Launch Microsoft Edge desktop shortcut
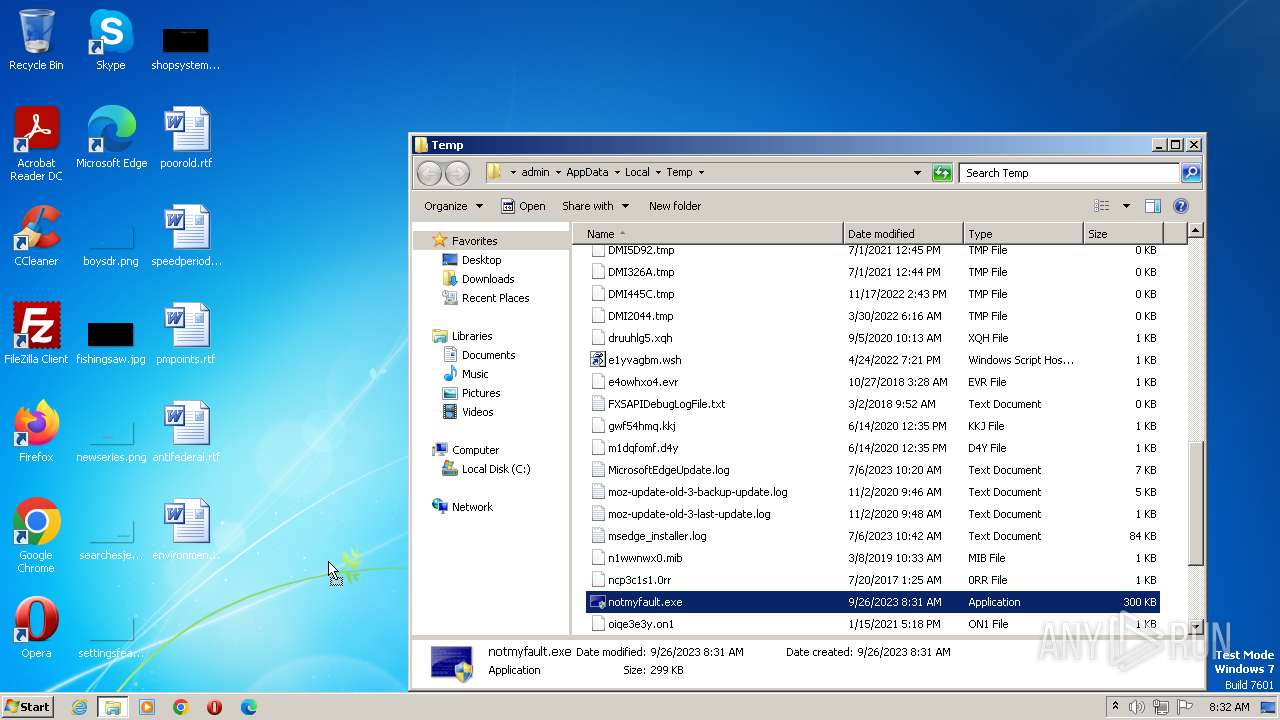This screenshot has height=720, width=1280. point(111,138)
